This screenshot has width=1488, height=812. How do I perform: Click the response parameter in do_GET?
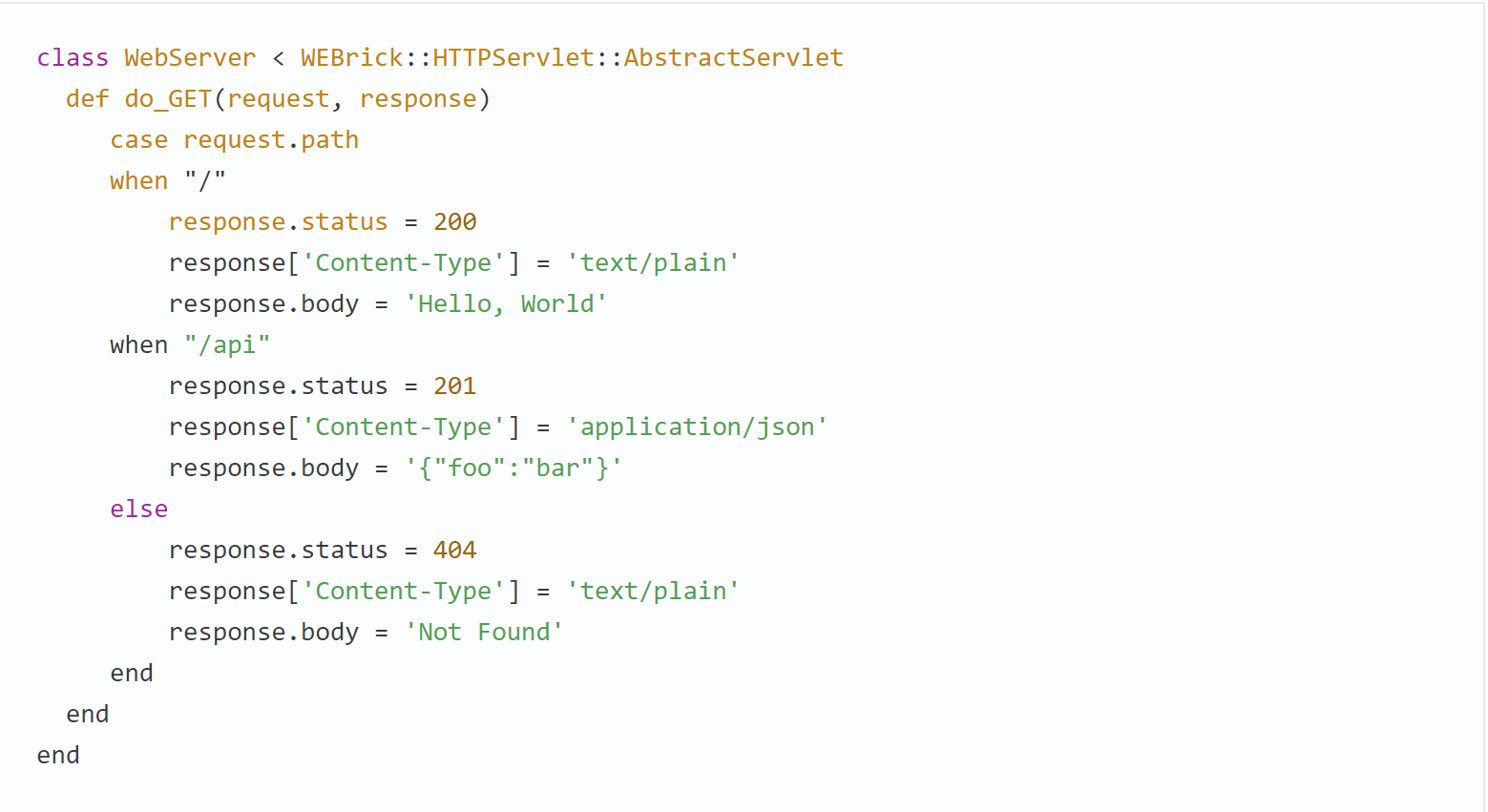tap(417, 99)
